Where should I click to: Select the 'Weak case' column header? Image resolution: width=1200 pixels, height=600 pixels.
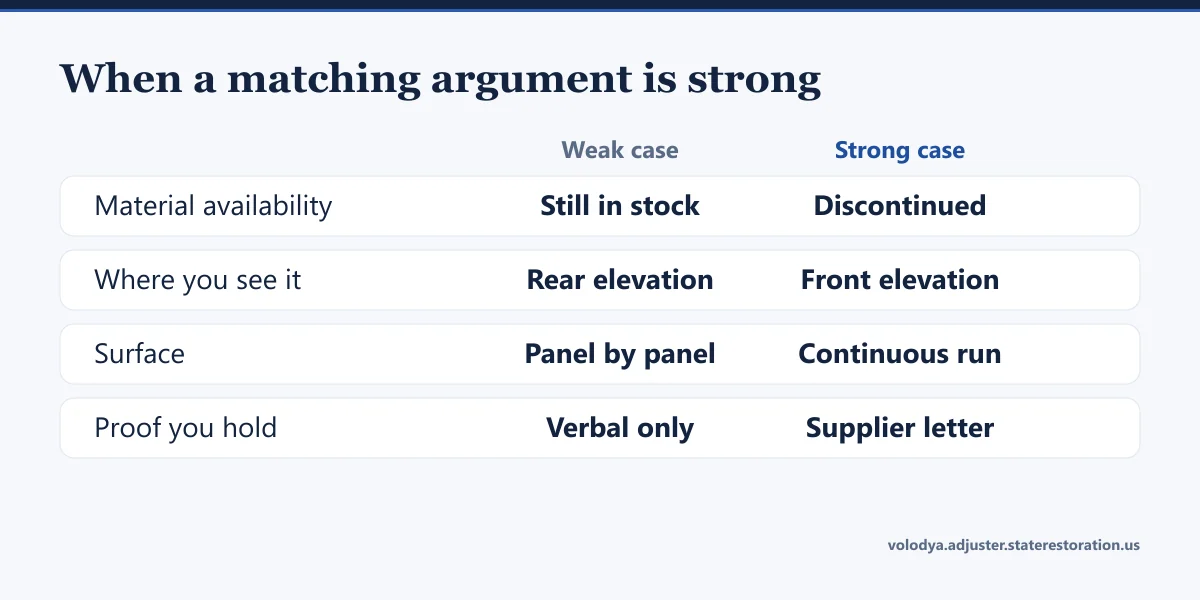[620, 151]
